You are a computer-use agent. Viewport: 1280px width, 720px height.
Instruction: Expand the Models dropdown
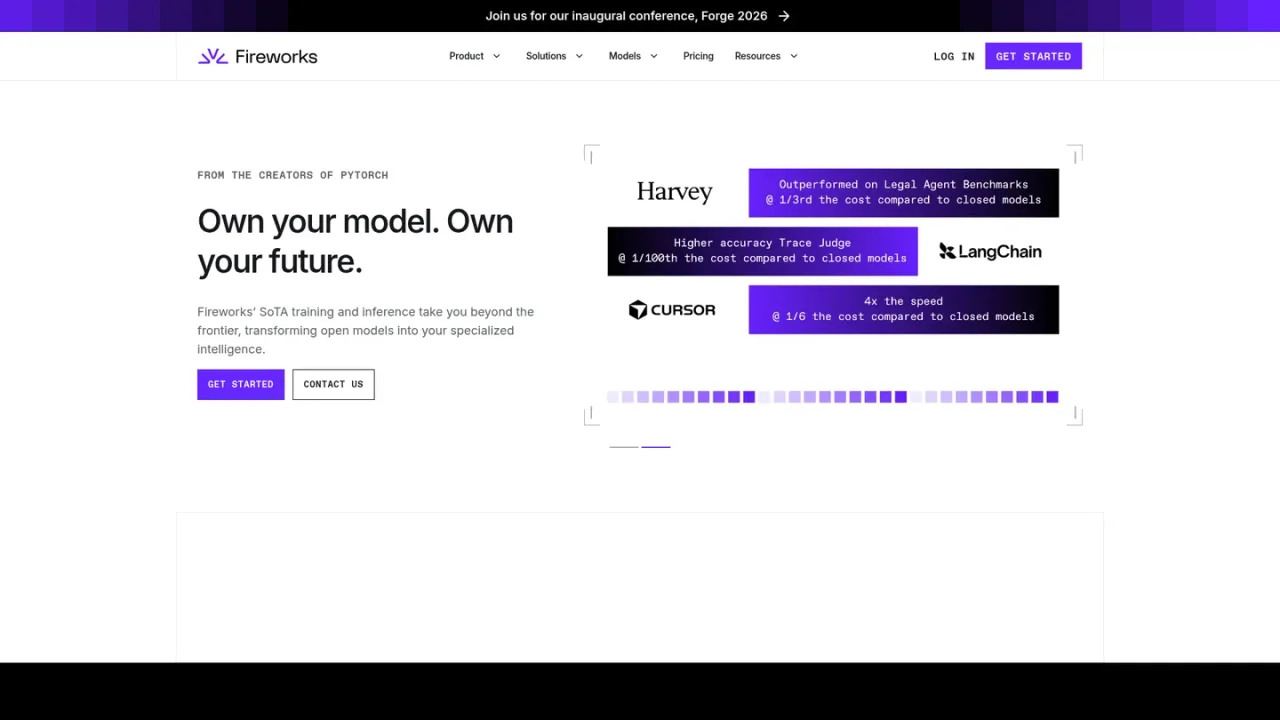pos(633,56)
